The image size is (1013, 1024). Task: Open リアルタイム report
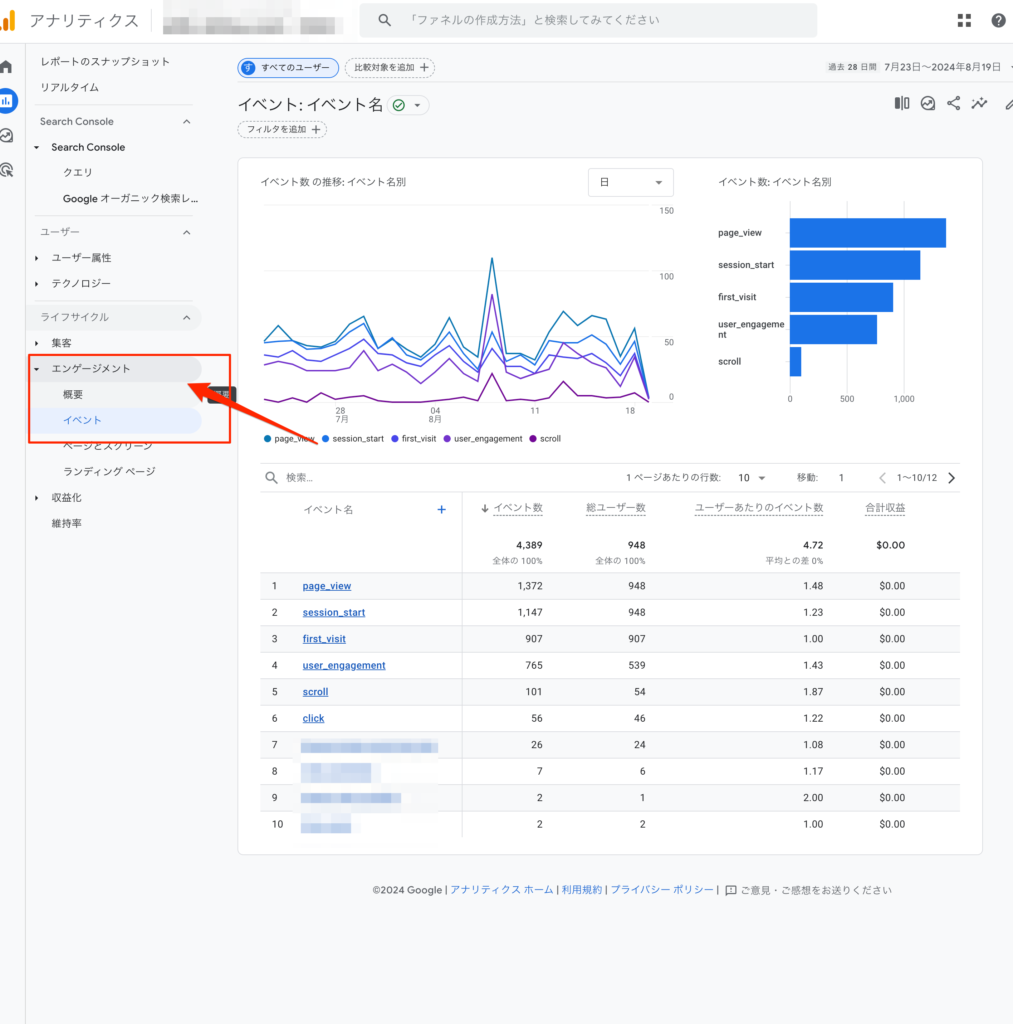point(70,88)
